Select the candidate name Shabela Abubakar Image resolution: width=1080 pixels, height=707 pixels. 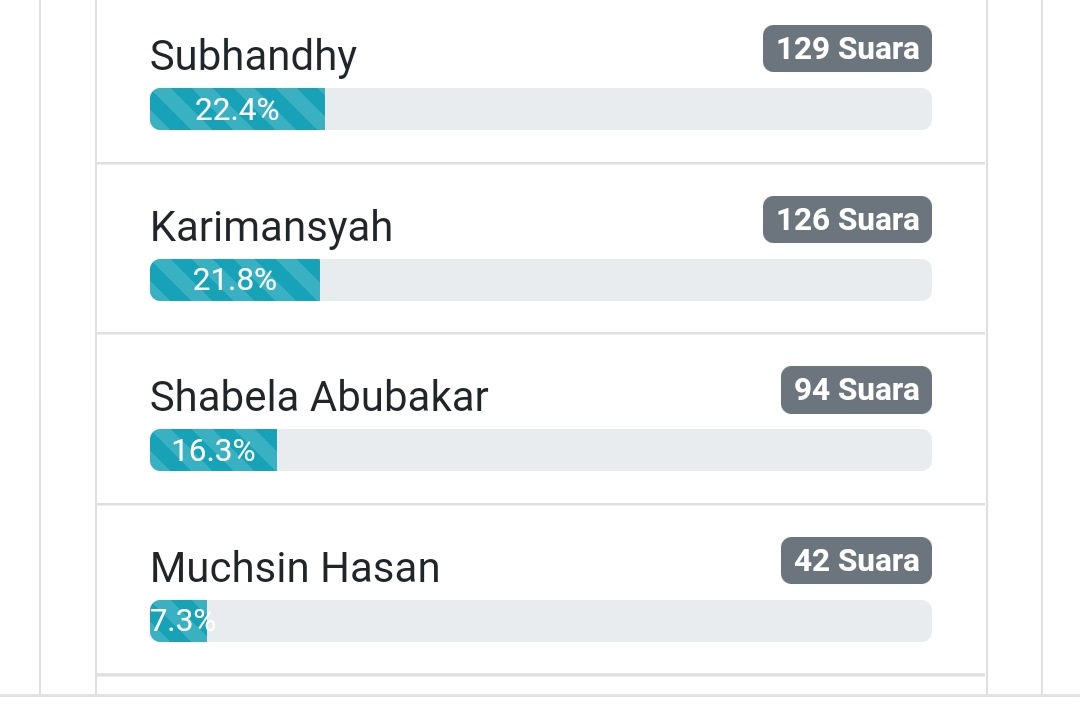(319, 397)
